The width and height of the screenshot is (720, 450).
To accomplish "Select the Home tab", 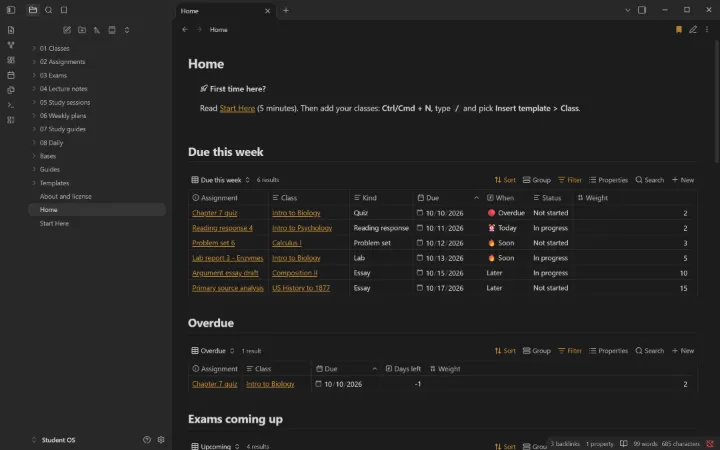I will (225, 11).
